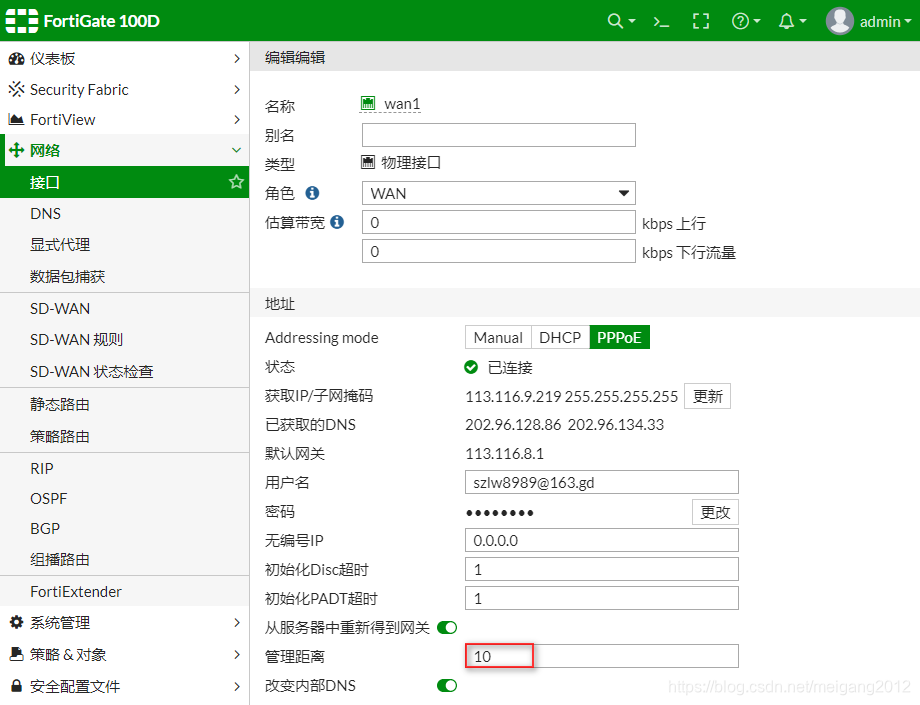Select DHCP addressing mode

(x=560, y=337)
